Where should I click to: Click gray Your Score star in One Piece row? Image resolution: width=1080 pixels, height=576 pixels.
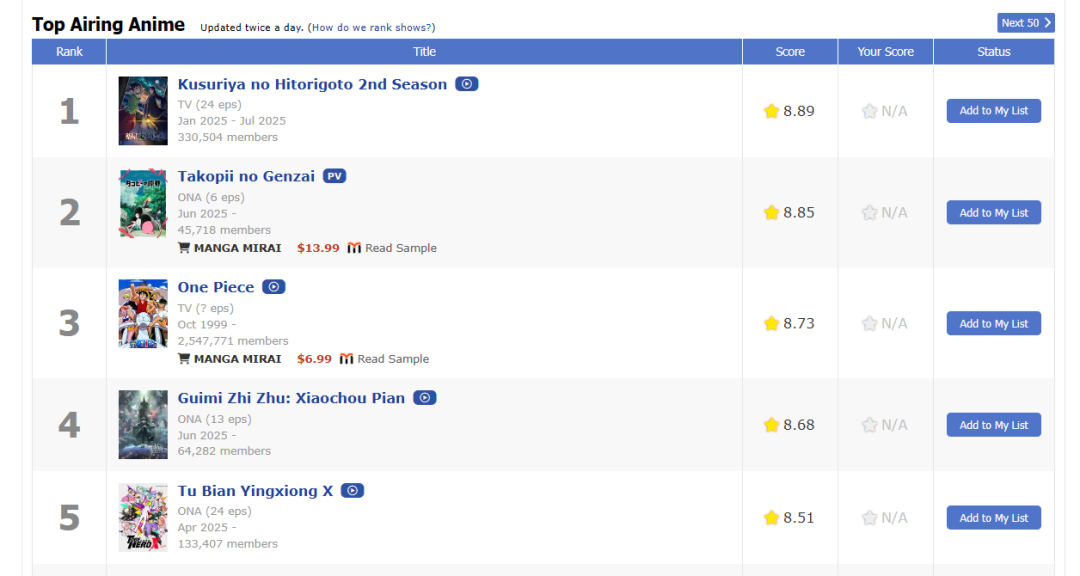click(x=869, y=323)
